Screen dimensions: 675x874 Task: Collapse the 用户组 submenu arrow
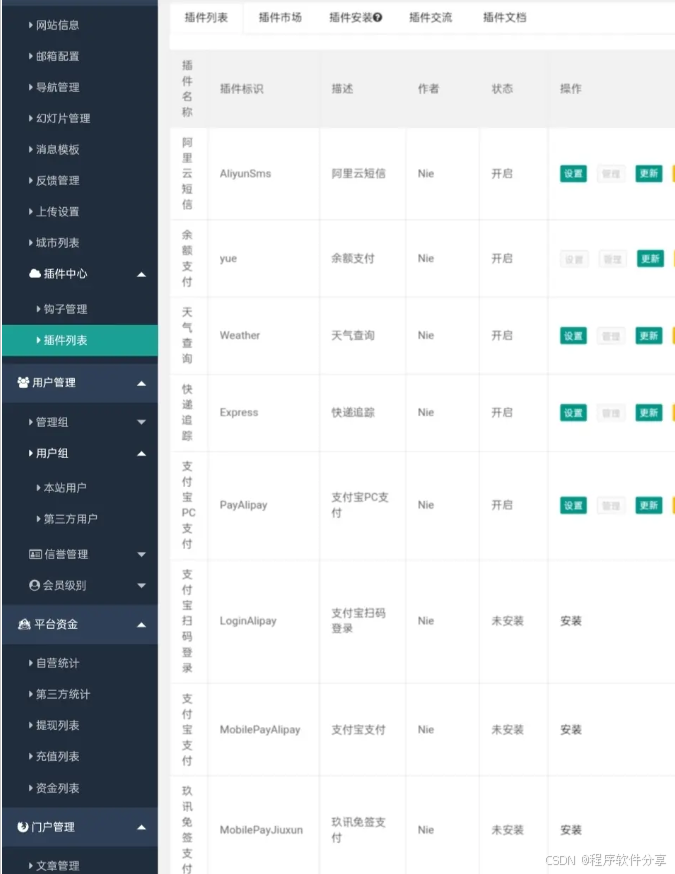click(x=141, y=454)
